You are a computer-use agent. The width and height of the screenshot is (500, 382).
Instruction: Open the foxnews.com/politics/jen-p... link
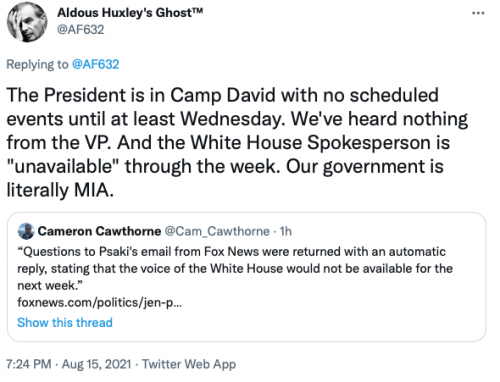[100, 302]
